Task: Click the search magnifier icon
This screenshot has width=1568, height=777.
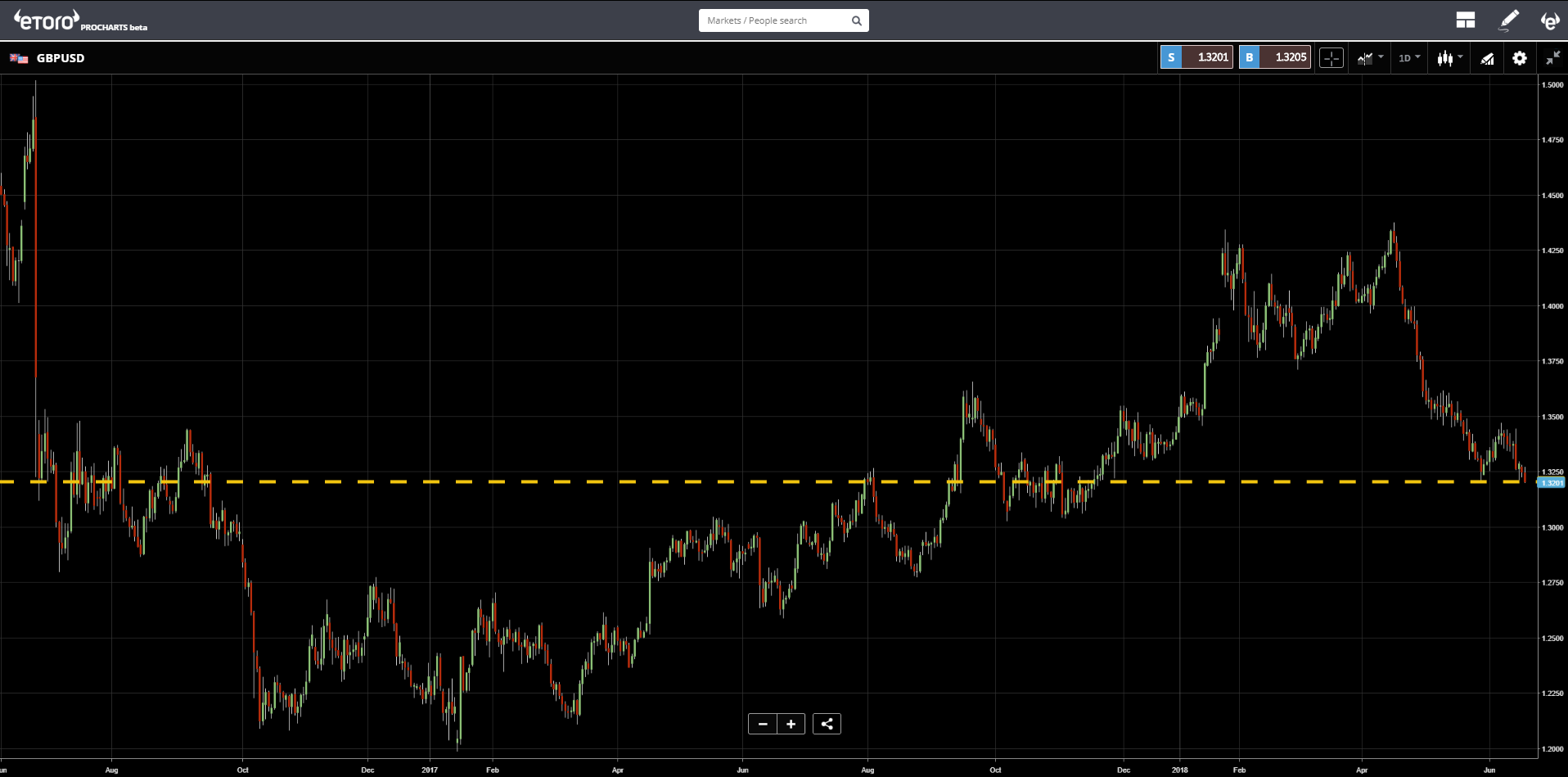Action: (856, 20)
